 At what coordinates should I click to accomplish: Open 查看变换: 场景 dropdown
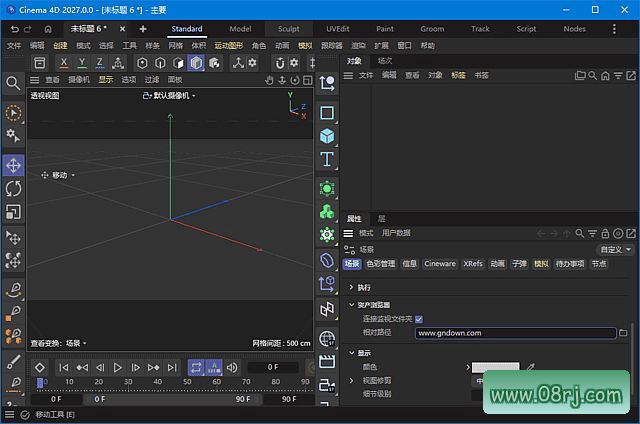point(59,343)
